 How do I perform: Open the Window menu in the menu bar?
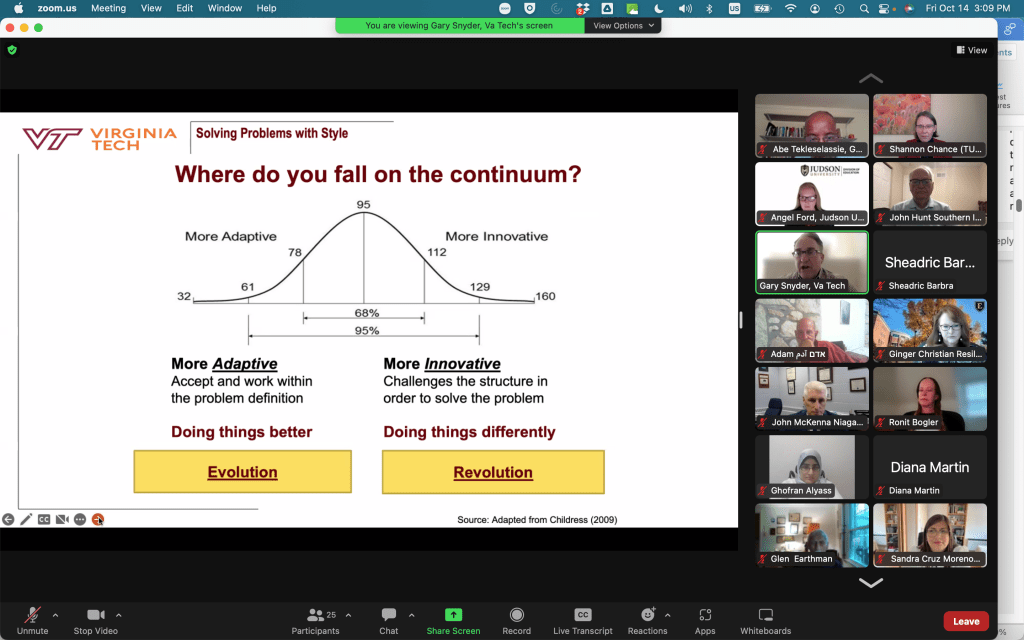pyautogui.click(x=224, y=8)
